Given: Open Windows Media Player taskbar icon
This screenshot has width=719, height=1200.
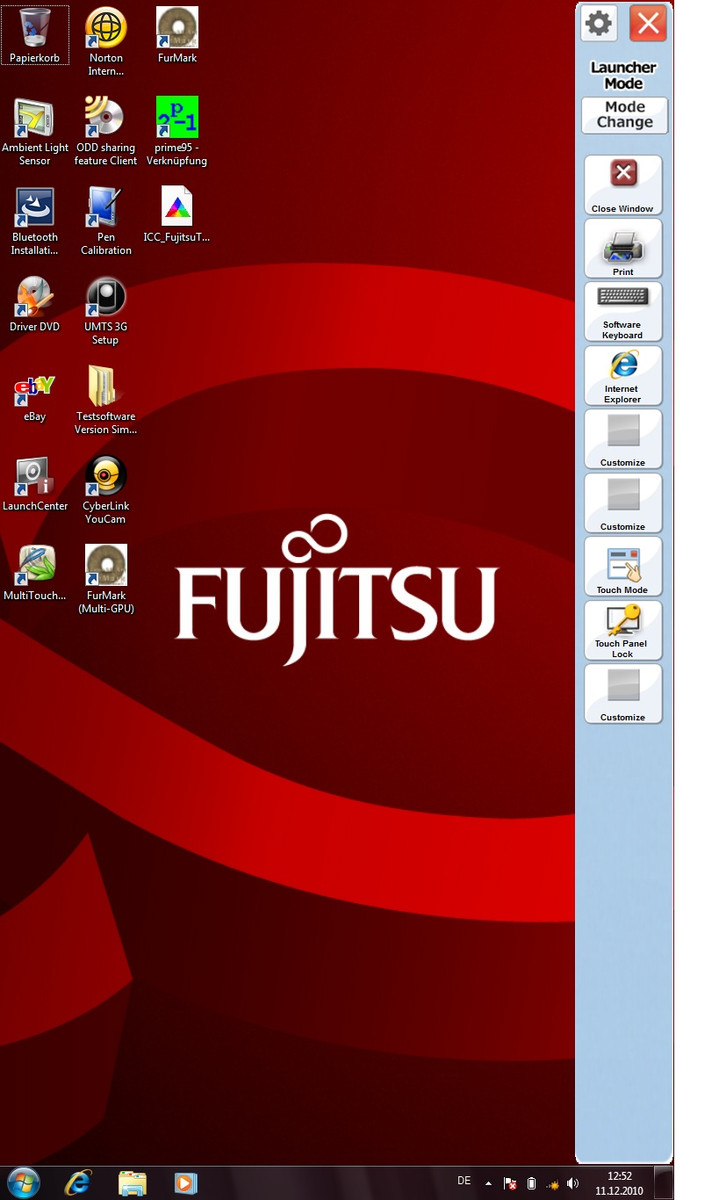Looking at the screenshot, I should [186, 1183].
